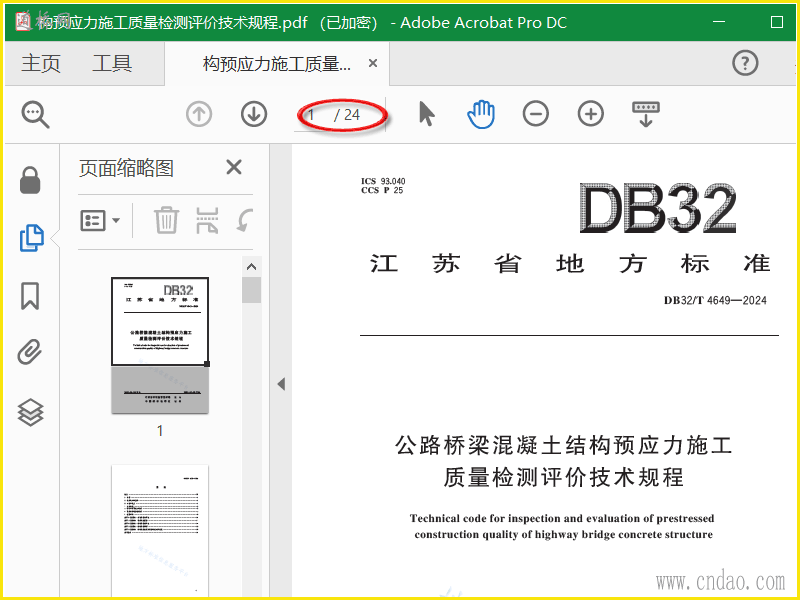The image size is (800, 600).
Task: Click the print pages icon in thumbnails panel
Action: pyautogui.click(x=207, y=220)
